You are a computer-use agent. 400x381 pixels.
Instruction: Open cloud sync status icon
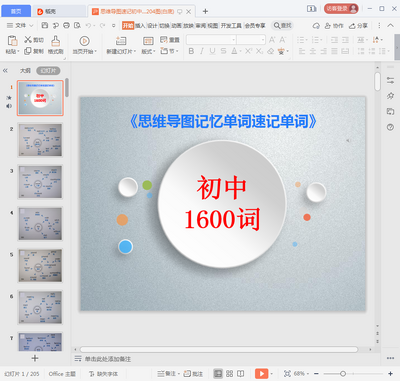(316, 25)
